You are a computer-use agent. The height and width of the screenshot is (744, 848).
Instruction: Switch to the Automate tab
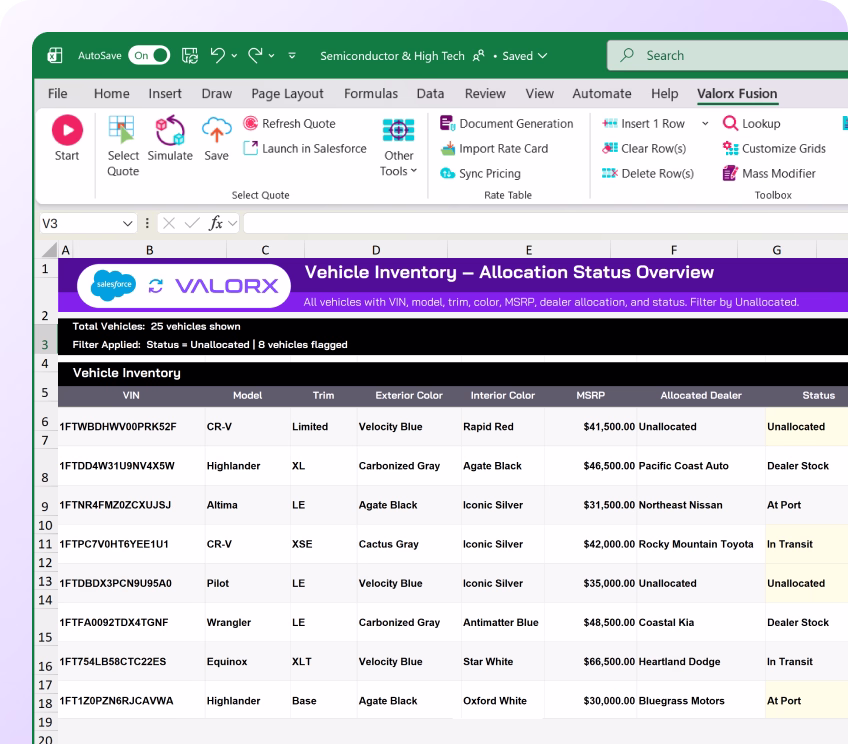pyautogui.click(x=602, y=94)
